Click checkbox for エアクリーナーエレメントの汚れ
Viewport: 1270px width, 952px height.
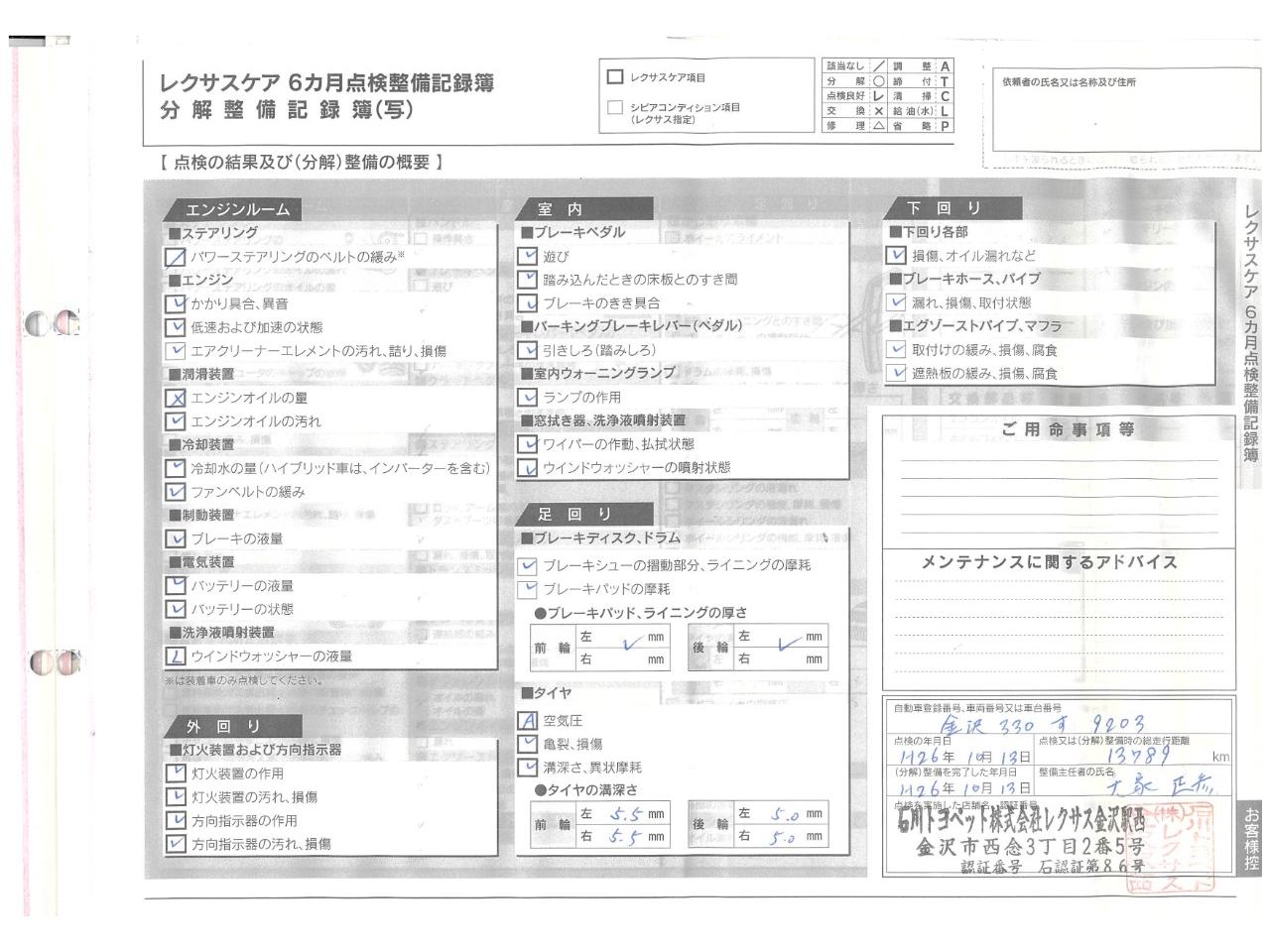[176, 351]
